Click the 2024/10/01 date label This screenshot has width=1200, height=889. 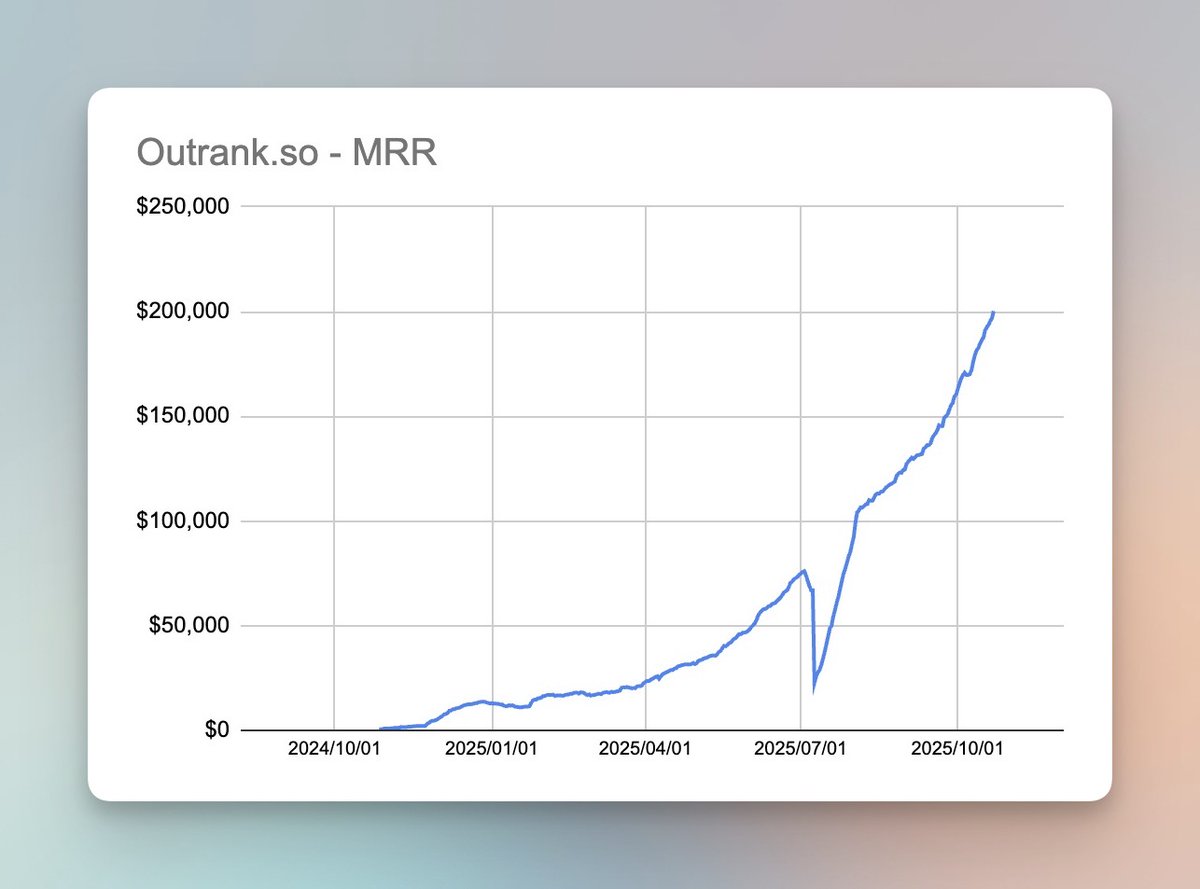coord(333,749)
